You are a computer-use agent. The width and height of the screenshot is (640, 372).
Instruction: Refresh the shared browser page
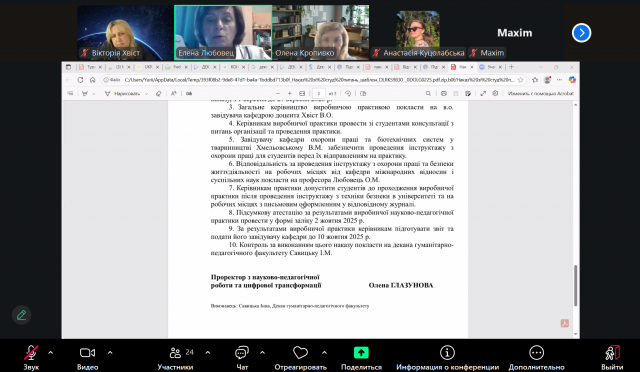(80, 80)
